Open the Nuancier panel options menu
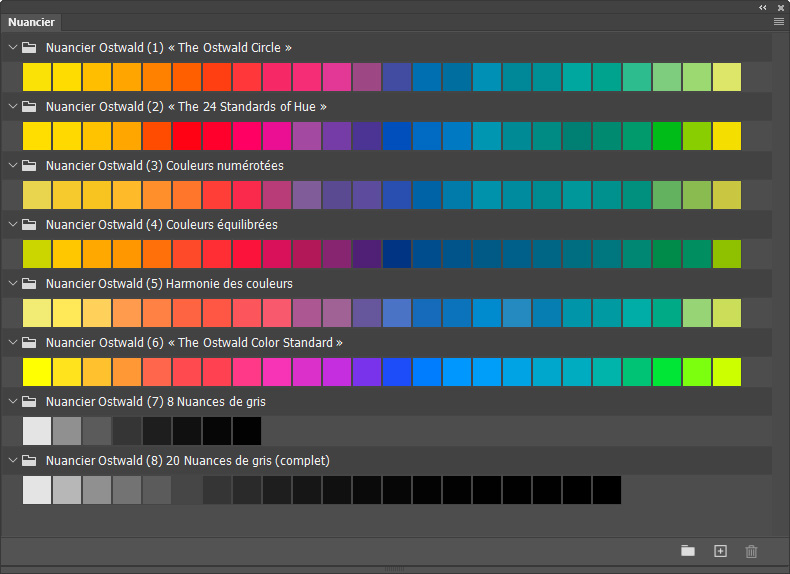Image resolution: width=790 pixels, height=574 pixels. [x=778, y=22]
